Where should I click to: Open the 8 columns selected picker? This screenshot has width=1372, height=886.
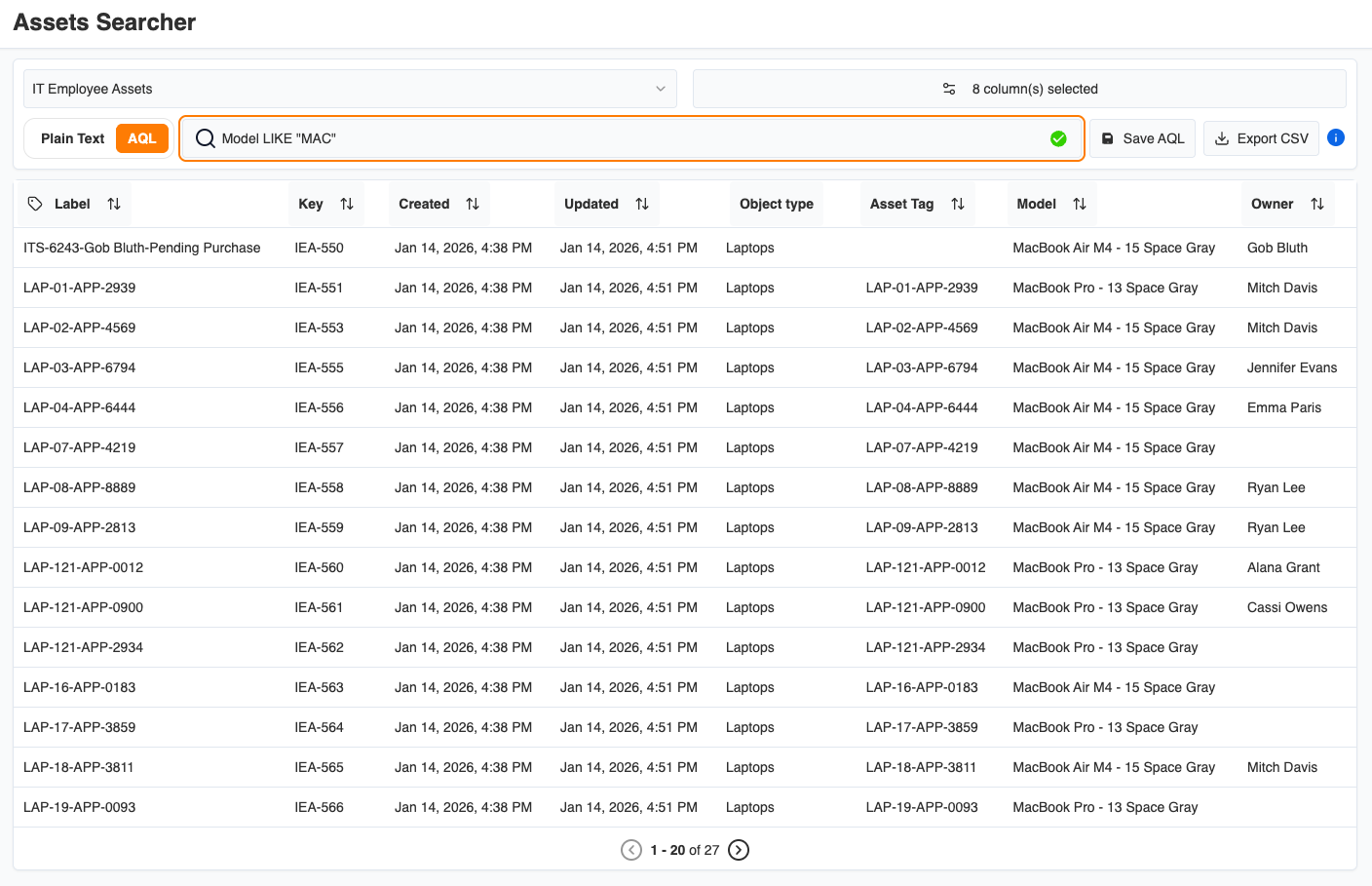click(x=1019, y=88)
